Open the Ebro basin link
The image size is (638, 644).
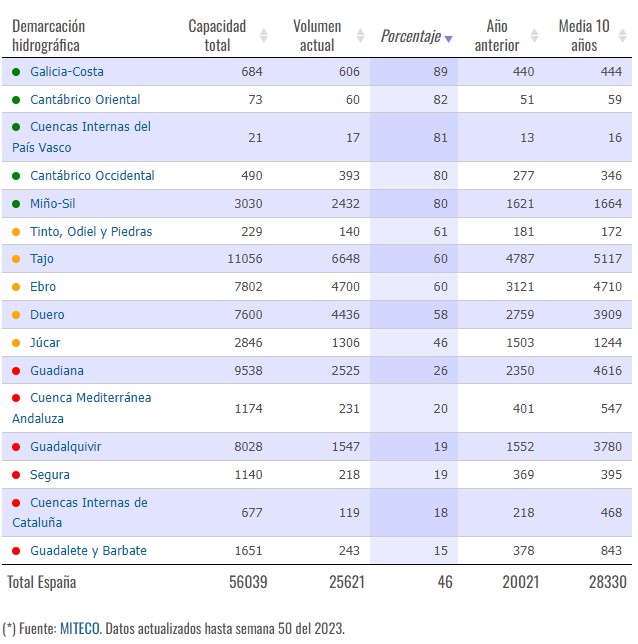click(x=43, y=287)
